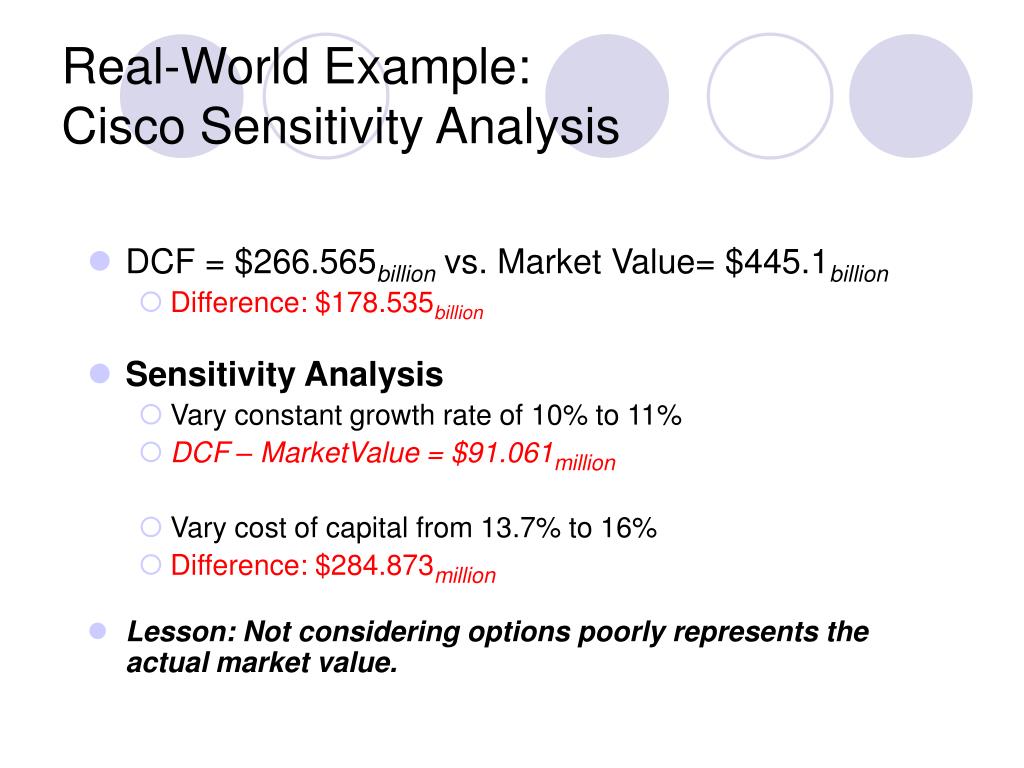Click 'Vary cost of capital from 13.7% to 16%'
The image size is (1024, 768).
[413, 528]
